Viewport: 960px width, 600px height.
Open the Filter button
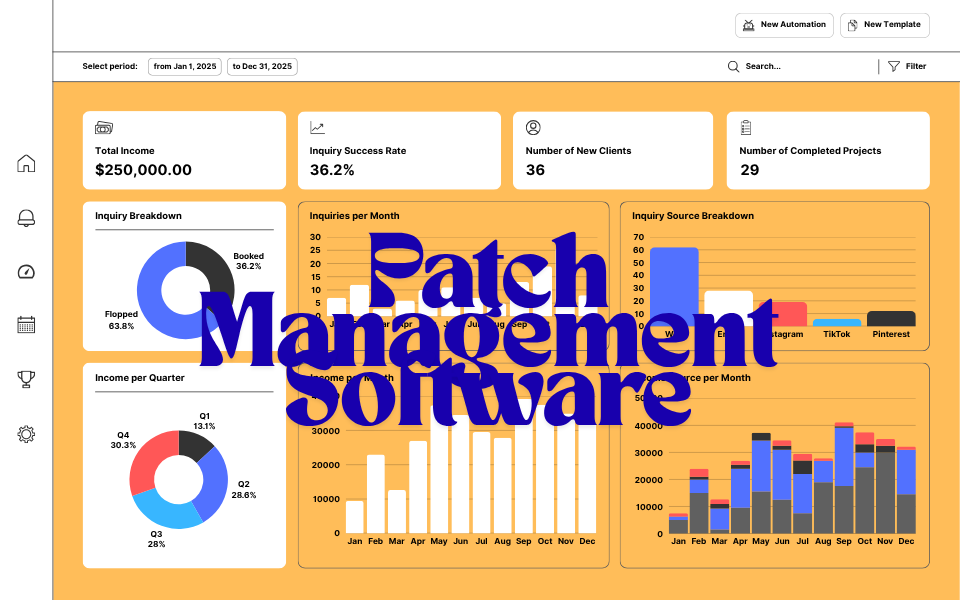click(907, 66)
